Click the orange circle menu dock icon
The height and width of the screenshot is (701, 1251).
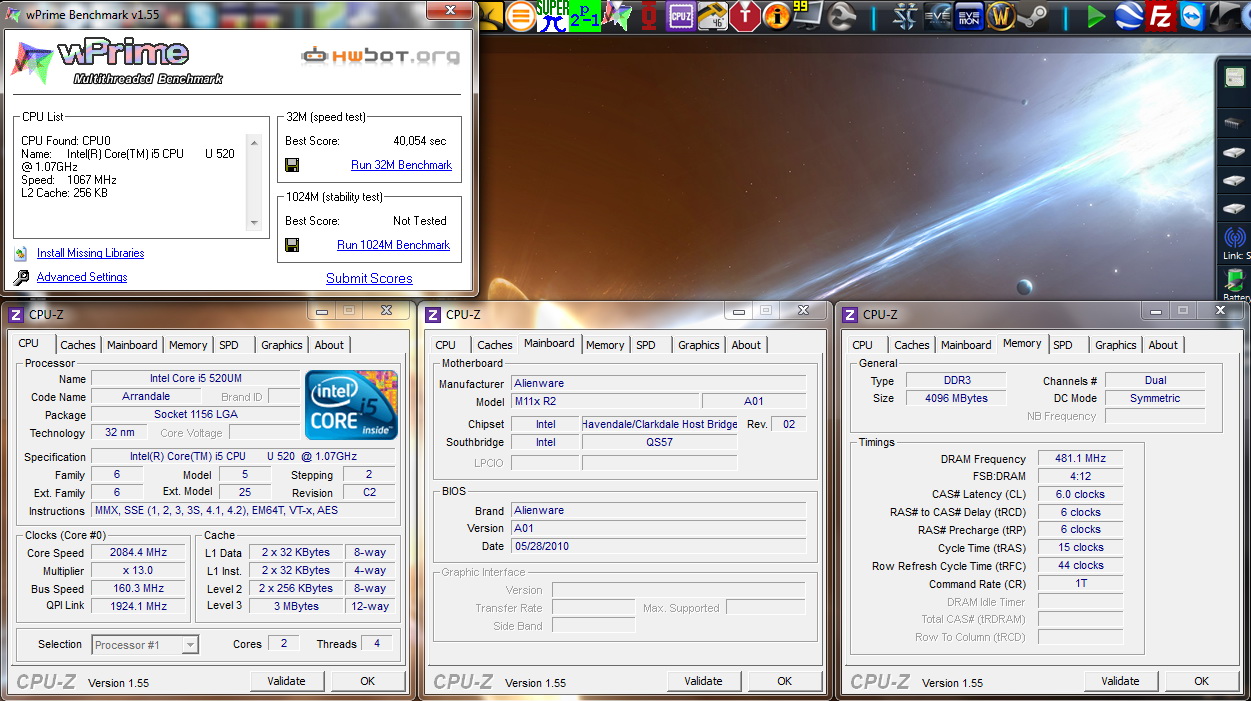coord(520,16)
